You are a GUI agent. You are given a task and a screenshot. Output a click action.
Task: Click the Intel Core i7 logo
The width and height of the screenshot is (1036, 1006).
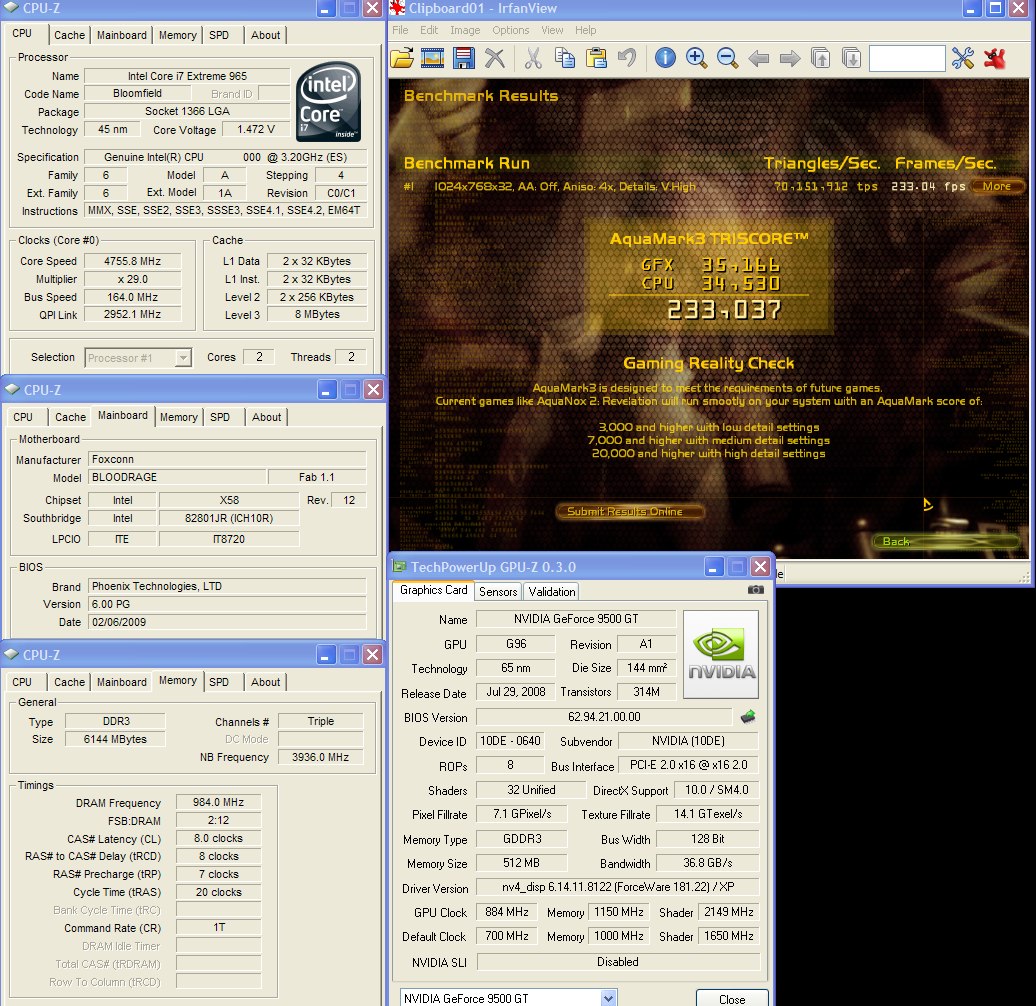coord(328,101)
